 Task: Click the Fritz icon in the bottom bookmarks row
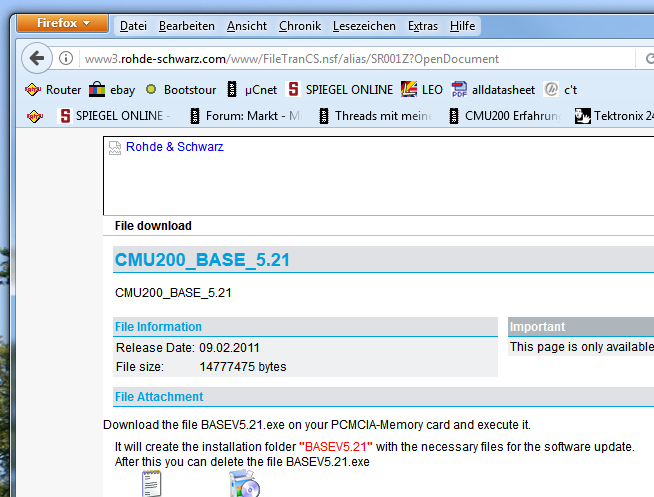pyautogui.click(x=35, y=115)
